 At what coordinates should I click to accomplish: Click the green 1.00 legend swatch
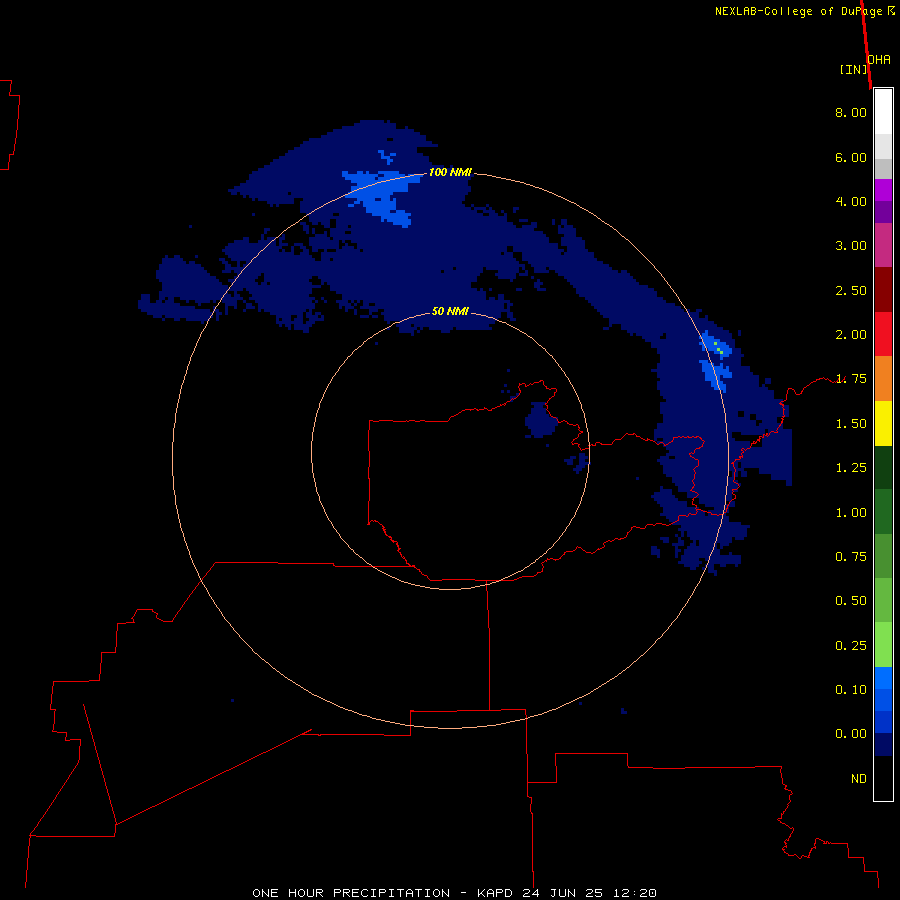coord(883,512)
